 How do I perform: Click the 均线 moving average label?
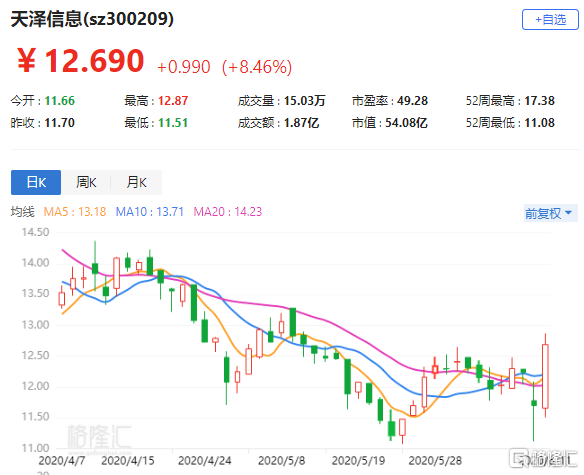tap(22, 212)
